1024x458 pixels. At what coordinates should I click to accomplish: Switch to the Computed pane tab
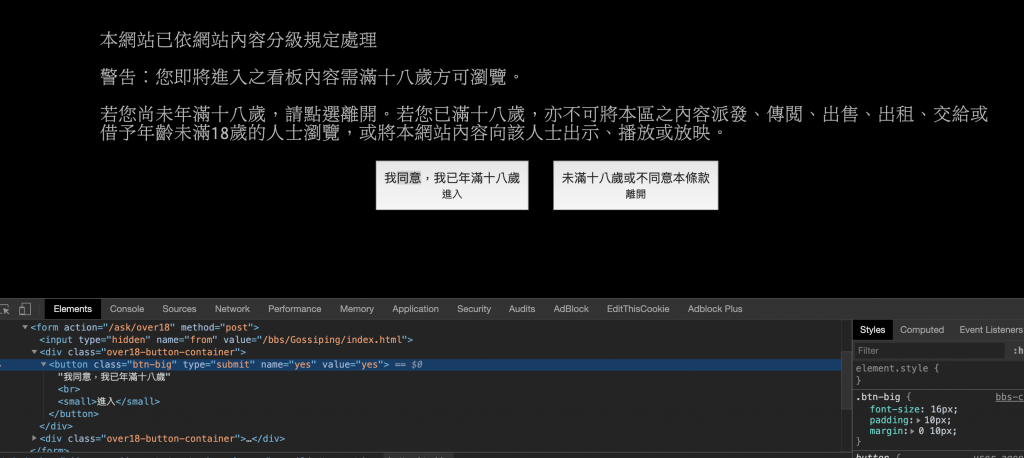(922, 330)
